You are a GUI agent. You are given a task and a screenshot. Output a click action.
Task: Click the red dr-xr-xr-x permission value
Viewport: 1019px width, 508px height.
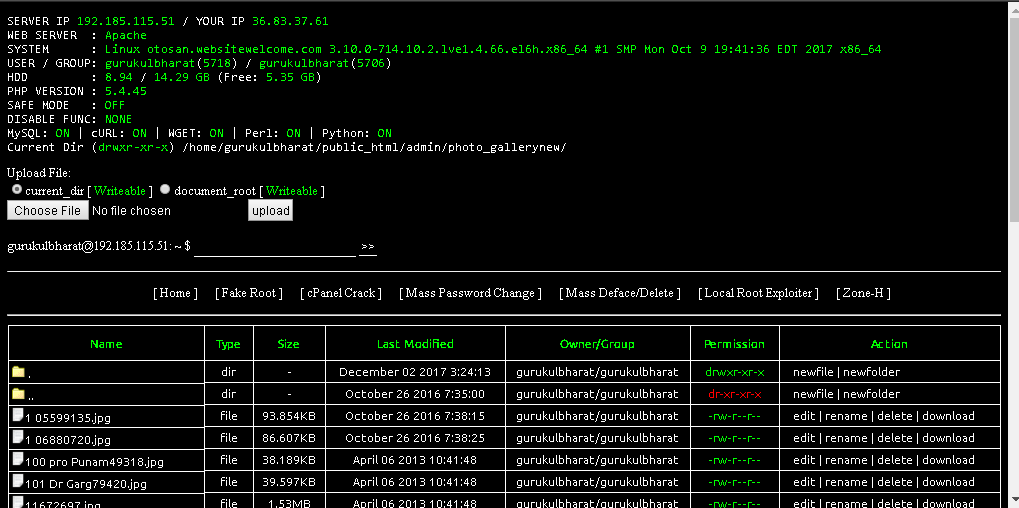734,394
